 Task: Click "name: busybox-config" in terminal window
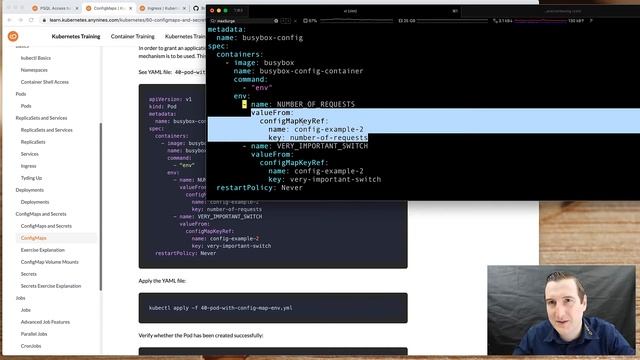(x=260, y=38)
